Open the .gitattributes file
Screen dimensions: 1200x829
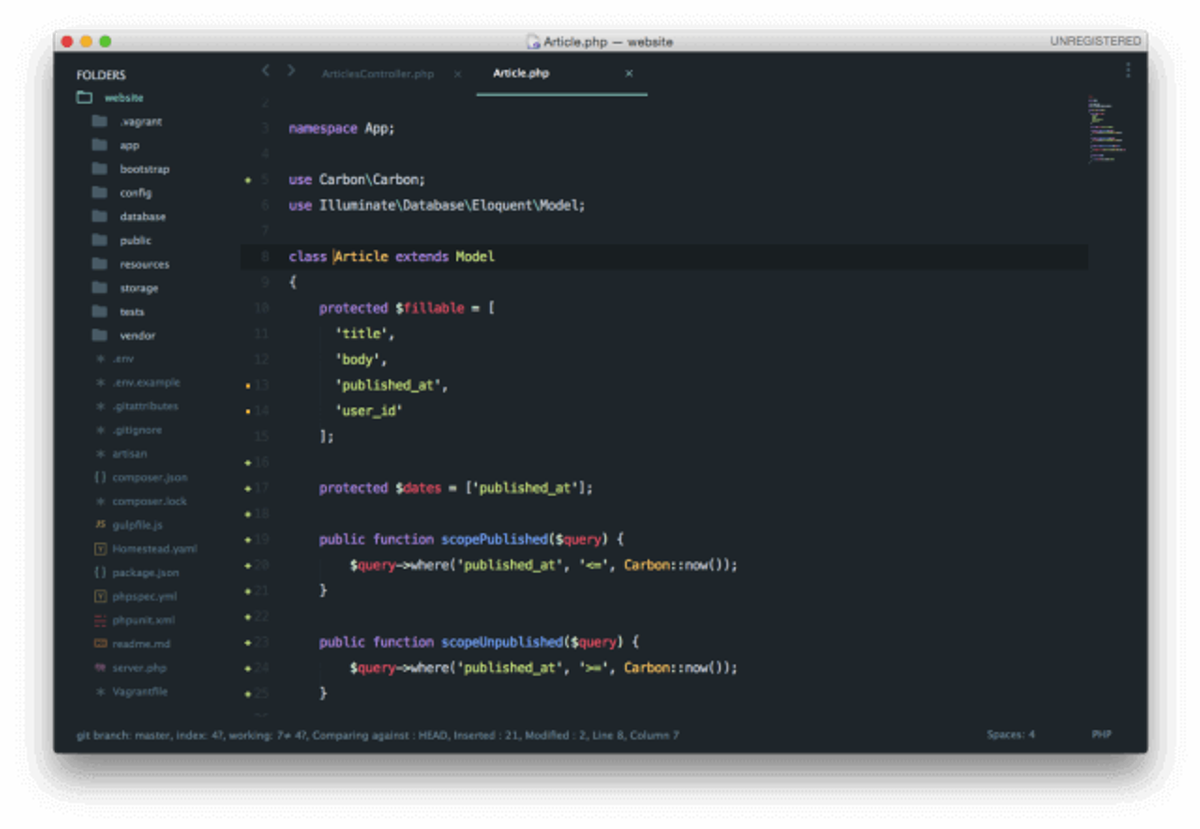coord(145,407)
